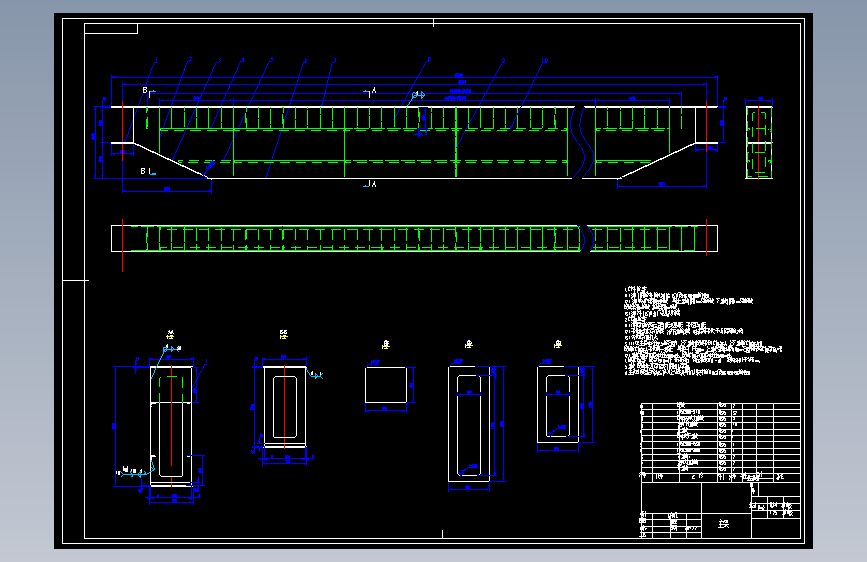Click the yellow label above the first section view
Screen dimensions: 867x562
(x=170, y=335)
